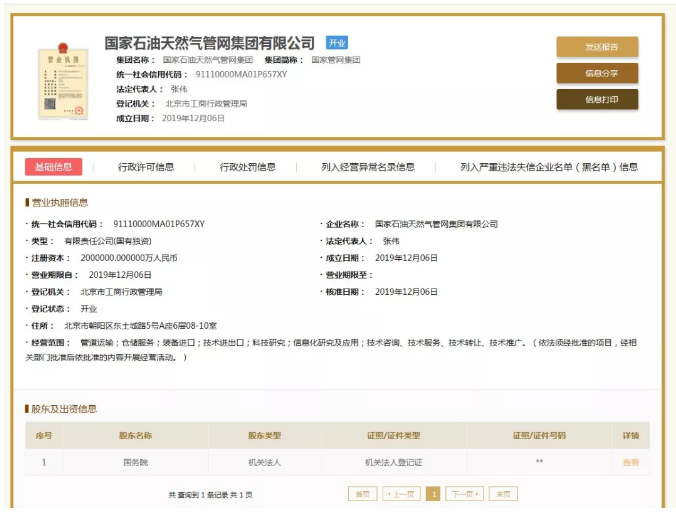Screen dimensions: 676x512
Task: Jump to 末页 in the pagination
Action: [503, 494]
